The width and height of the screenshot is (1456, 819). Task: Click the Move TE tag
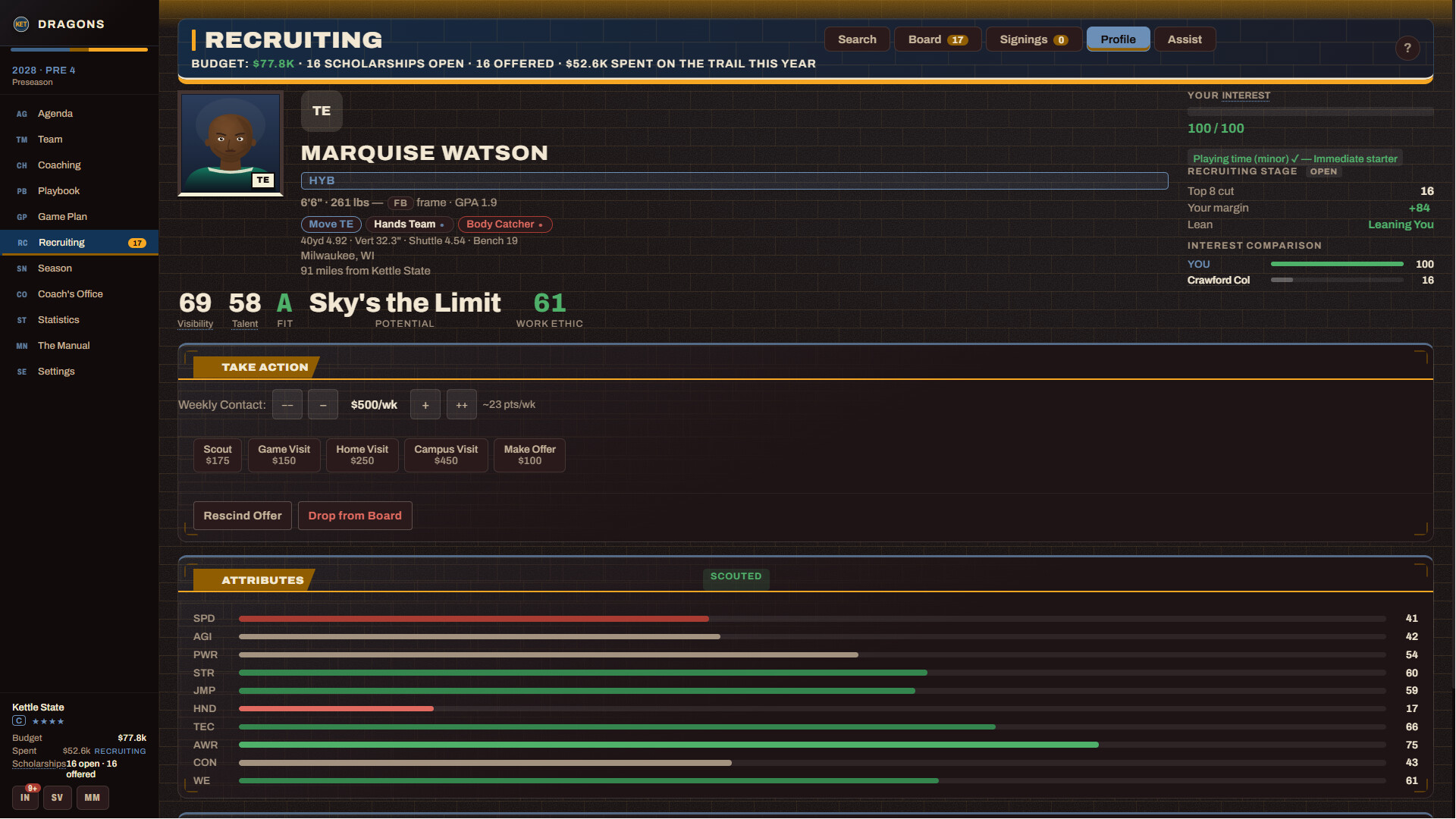331,224
